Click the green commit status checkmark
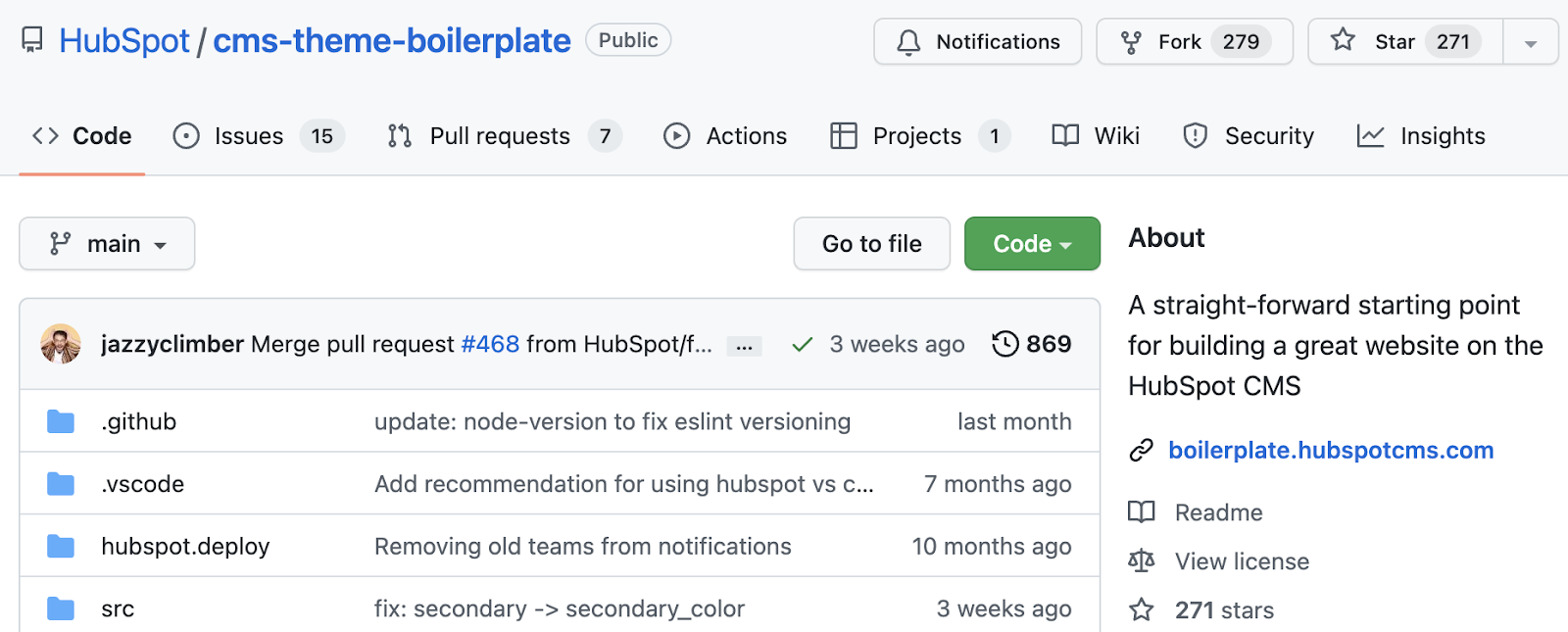Screen dimensions: 1568x632 [x=802, y=345]
